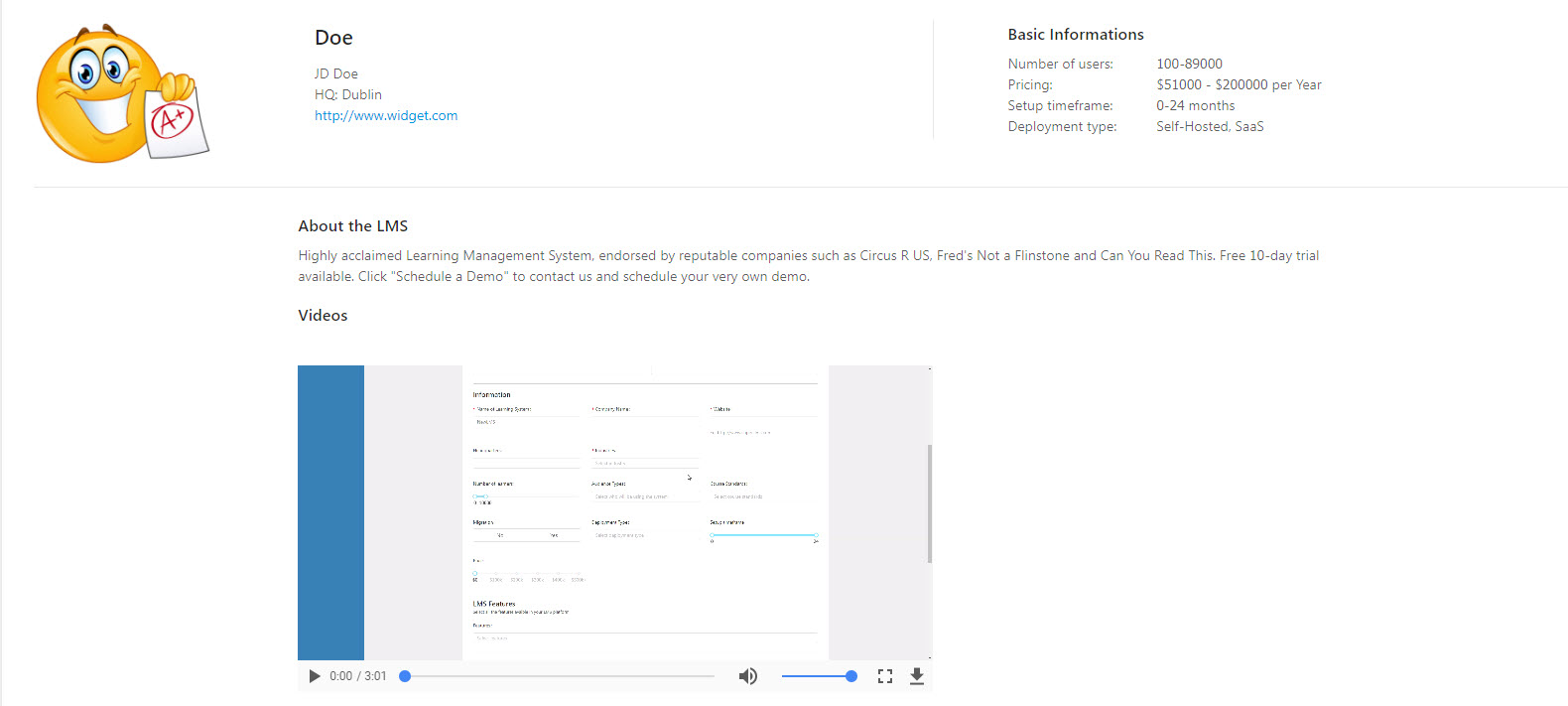Click the scrollbar shown inside the video

929,503
